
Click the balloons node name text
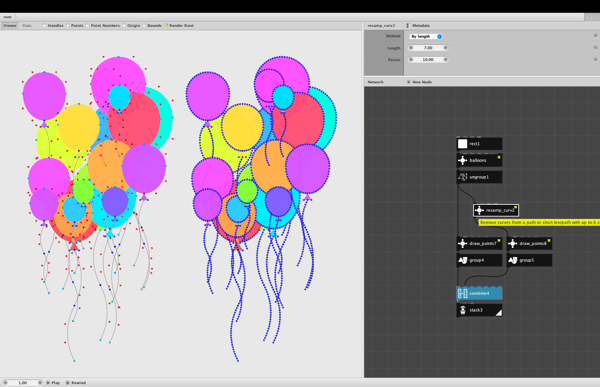(x=478, y=160)
